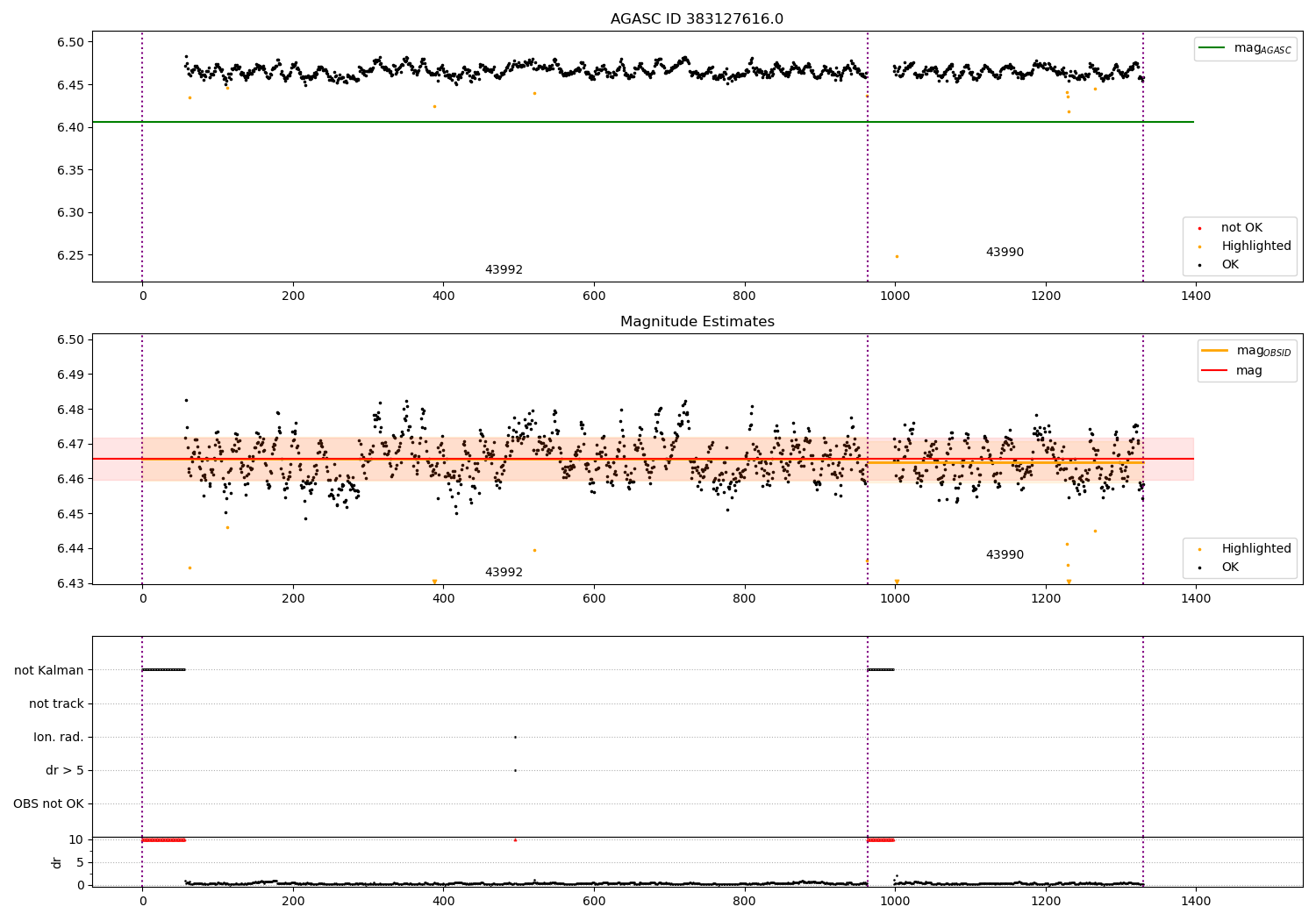Click the 'dr' y-axis label
This screenshot has height=921, width=1316.
[57, 862]
